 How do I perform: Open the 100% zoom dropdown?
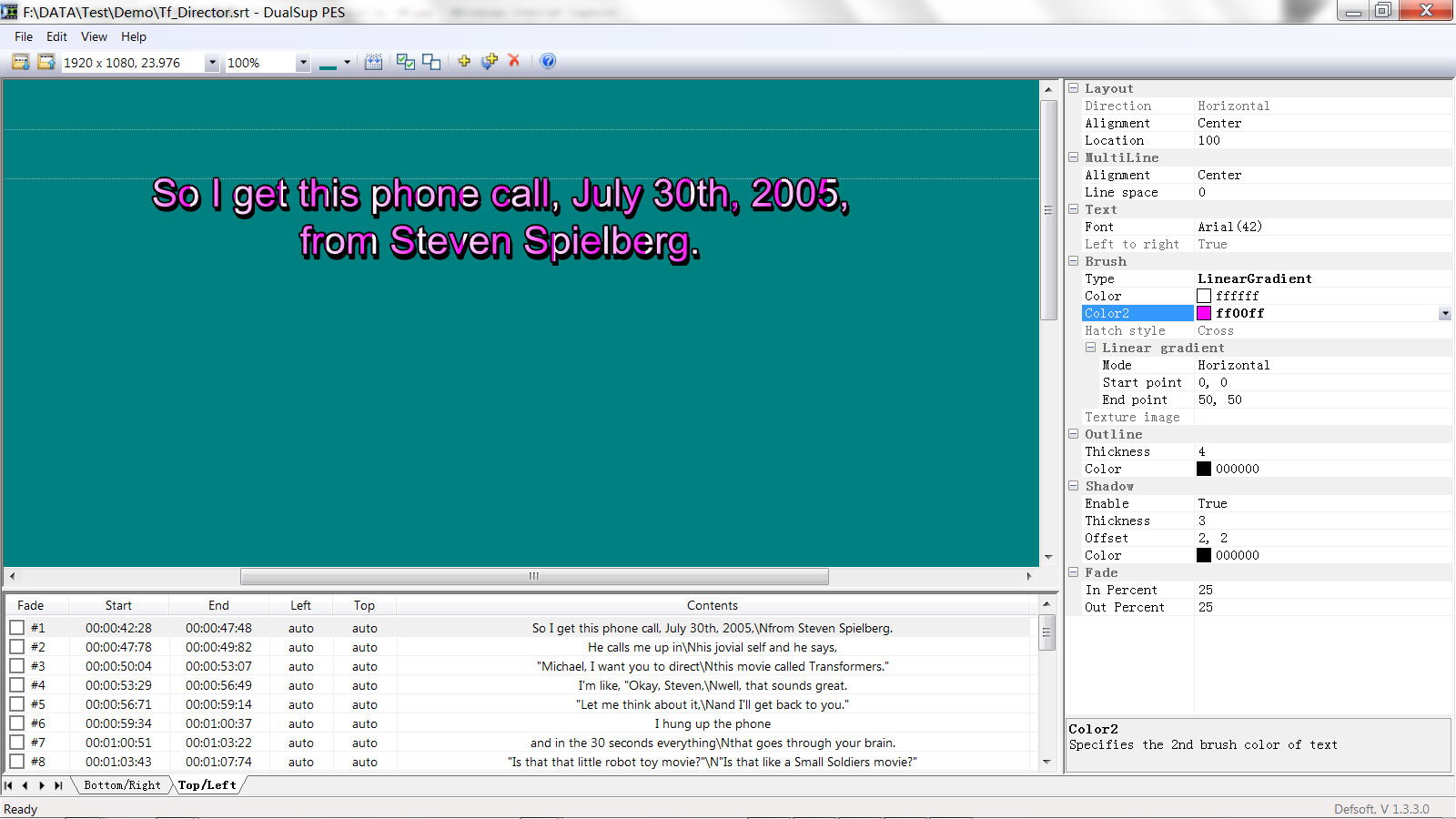point(303,63)
